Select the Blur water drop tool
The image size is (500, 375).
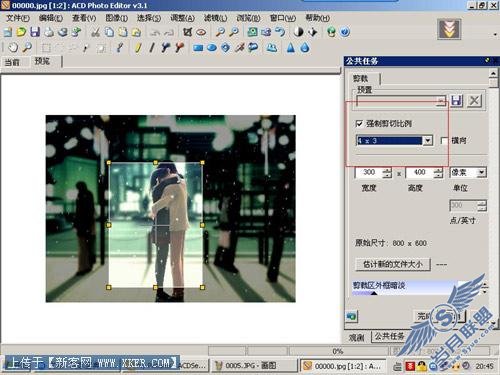305,48
